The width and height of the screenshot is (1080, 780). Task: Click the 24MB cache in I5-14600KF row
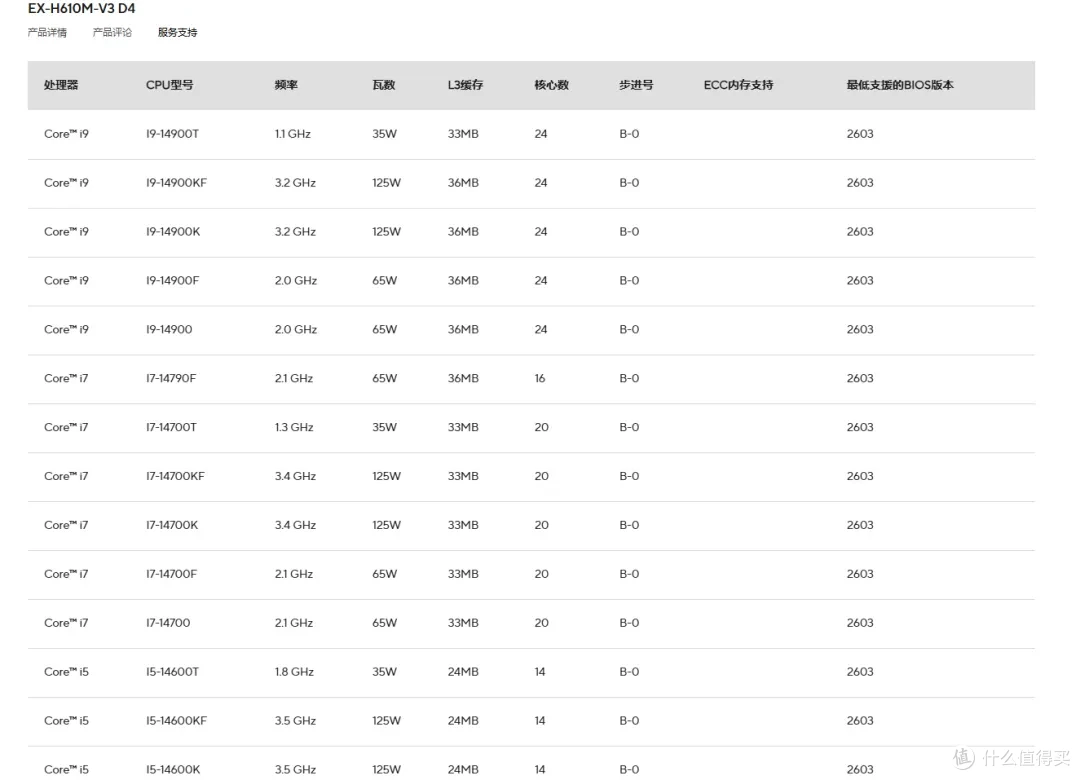[x=463, y=721]
